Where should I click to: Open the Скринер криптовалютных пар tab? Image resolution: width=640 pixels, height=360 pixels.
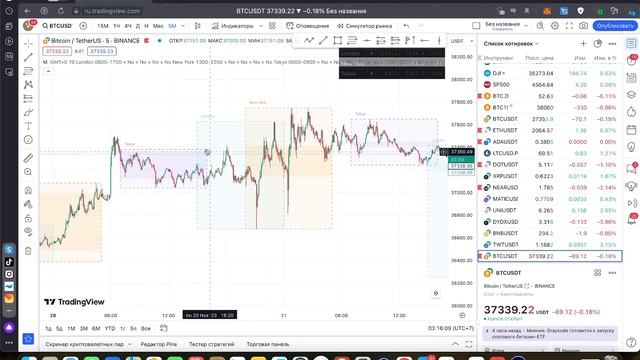[84, 344]
